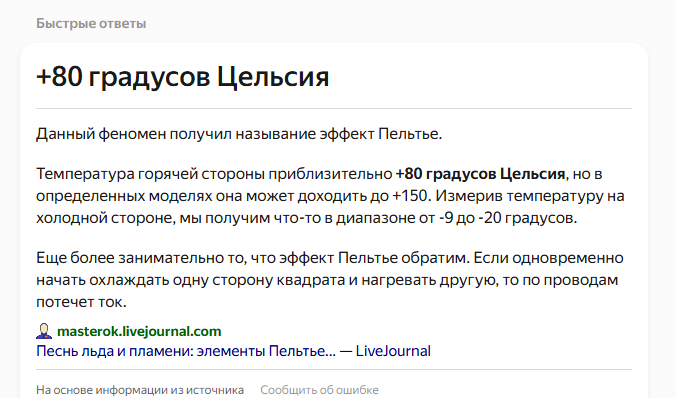Click 'Сообщить об ошибке' to report an error
This screenshot has width=676, height=398.
tap(319, 390)
